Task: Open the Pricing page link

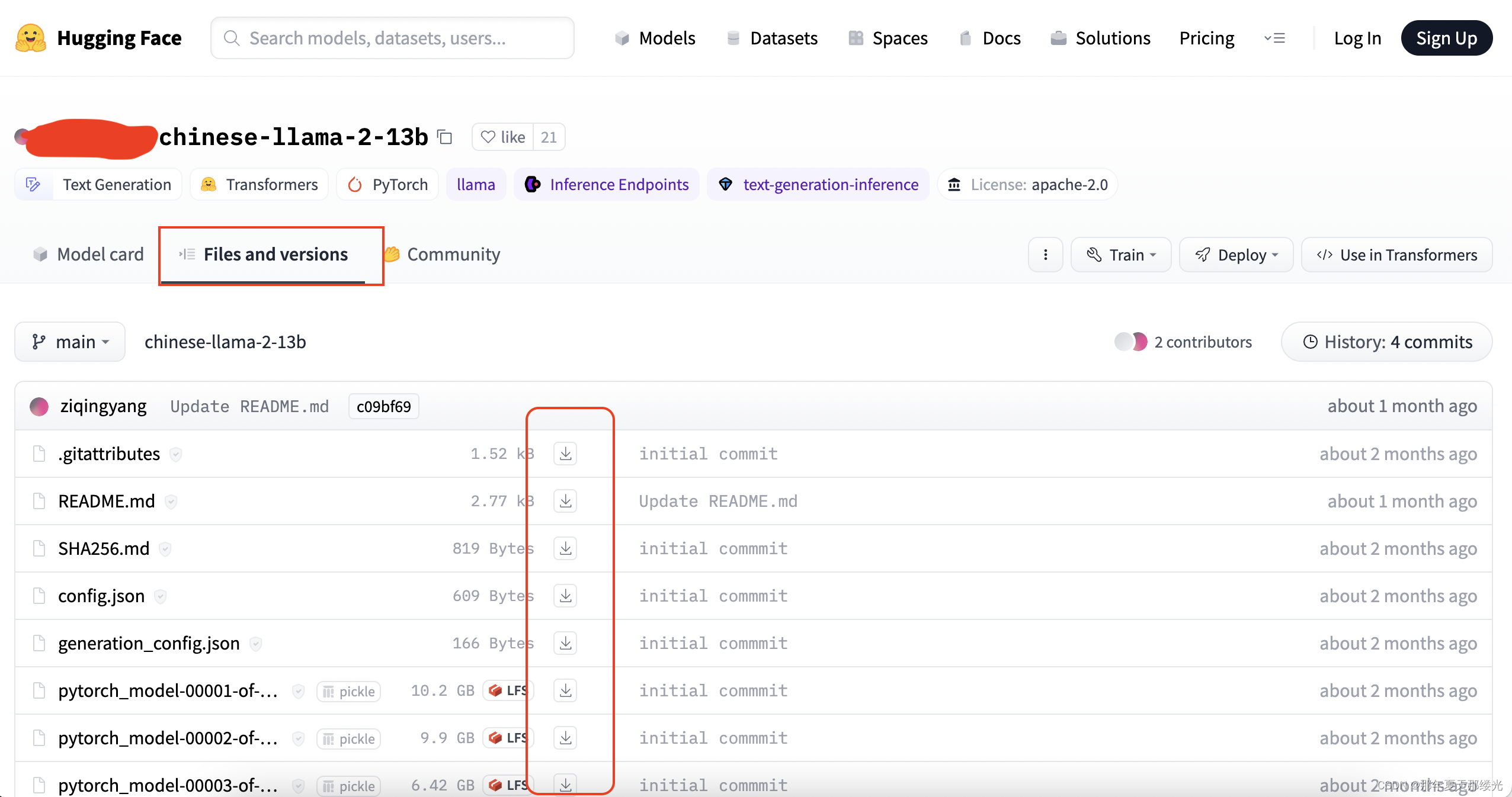Action: click(x=1206, y=38)
